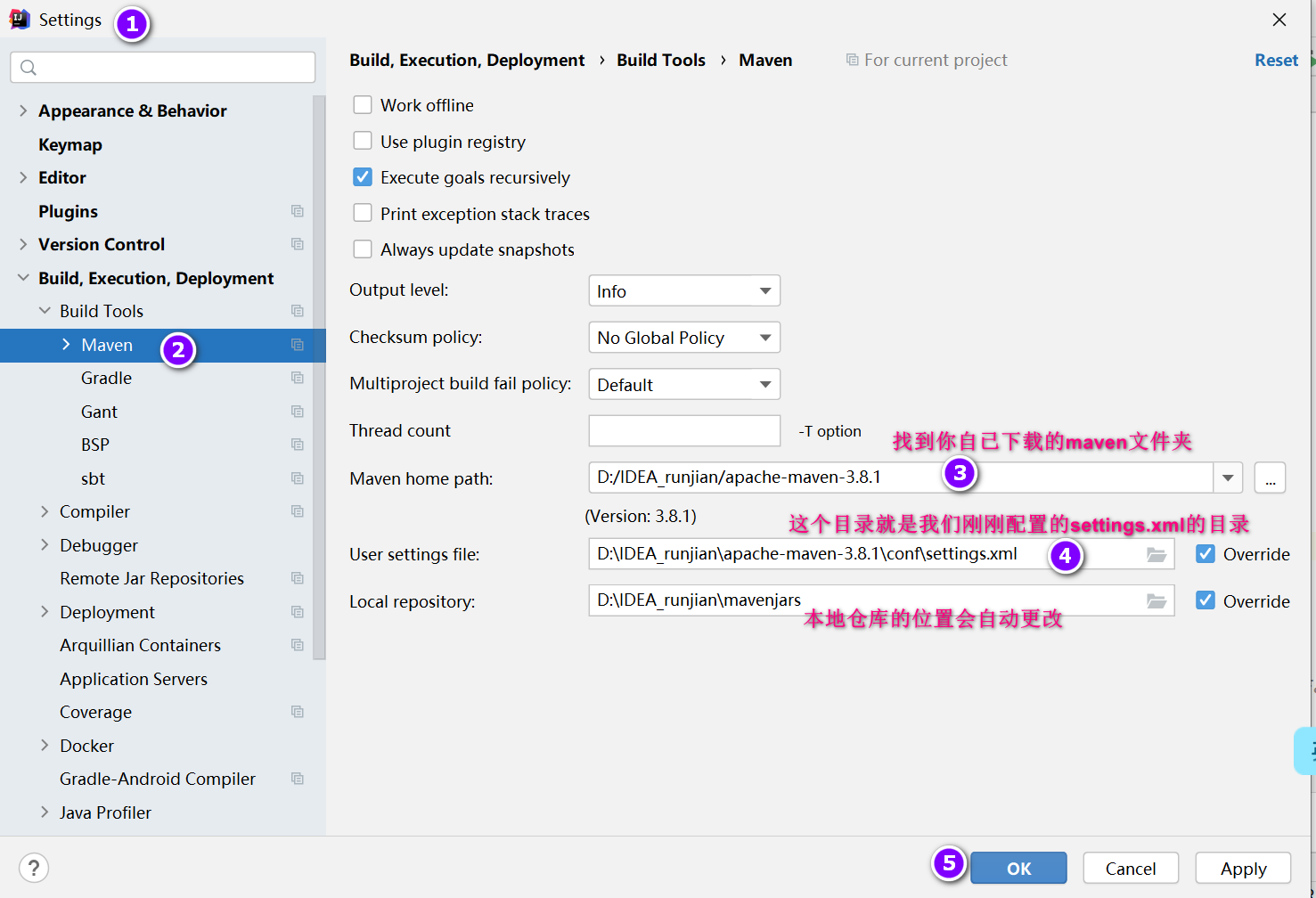Image resolution: width=1316 pixels, height=898 pixels.
Task: Open the Output level dropdown
Action: pyautogui.click(x=684, y=290)
